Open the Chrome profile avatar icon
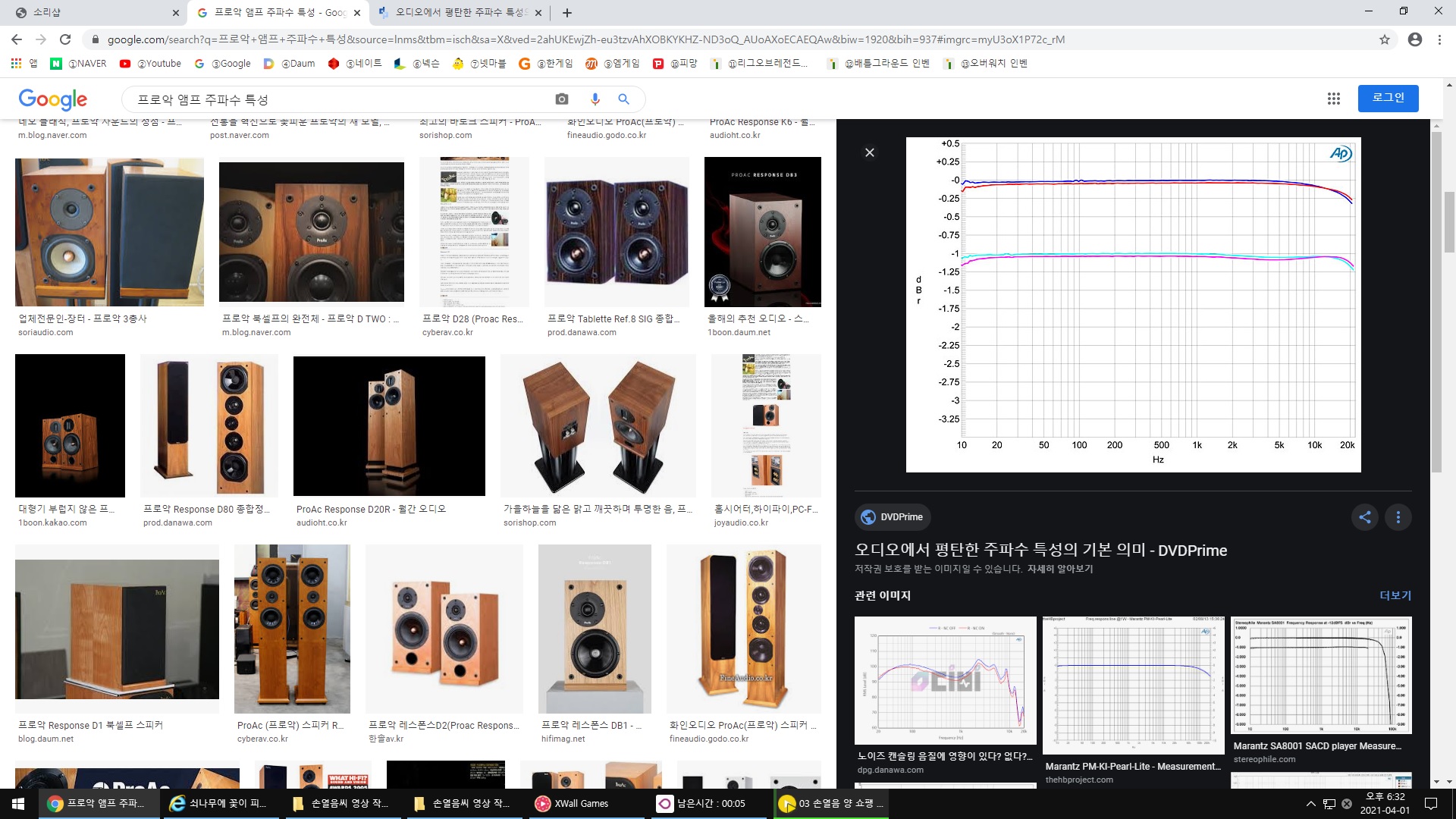Image resolution: width=1456 pixels, height=819 pixels. click(x=1415, y=39)
